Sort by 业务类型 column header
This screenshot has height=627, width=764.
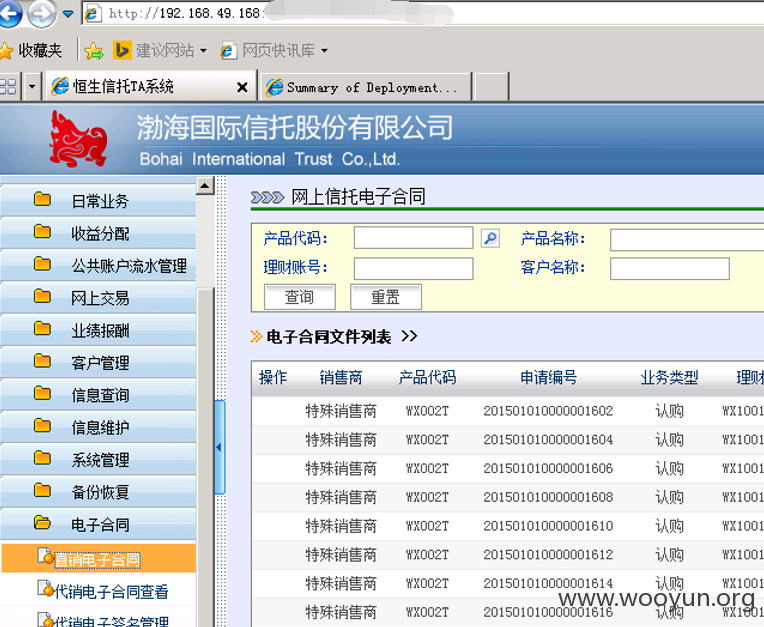point(669,377)
